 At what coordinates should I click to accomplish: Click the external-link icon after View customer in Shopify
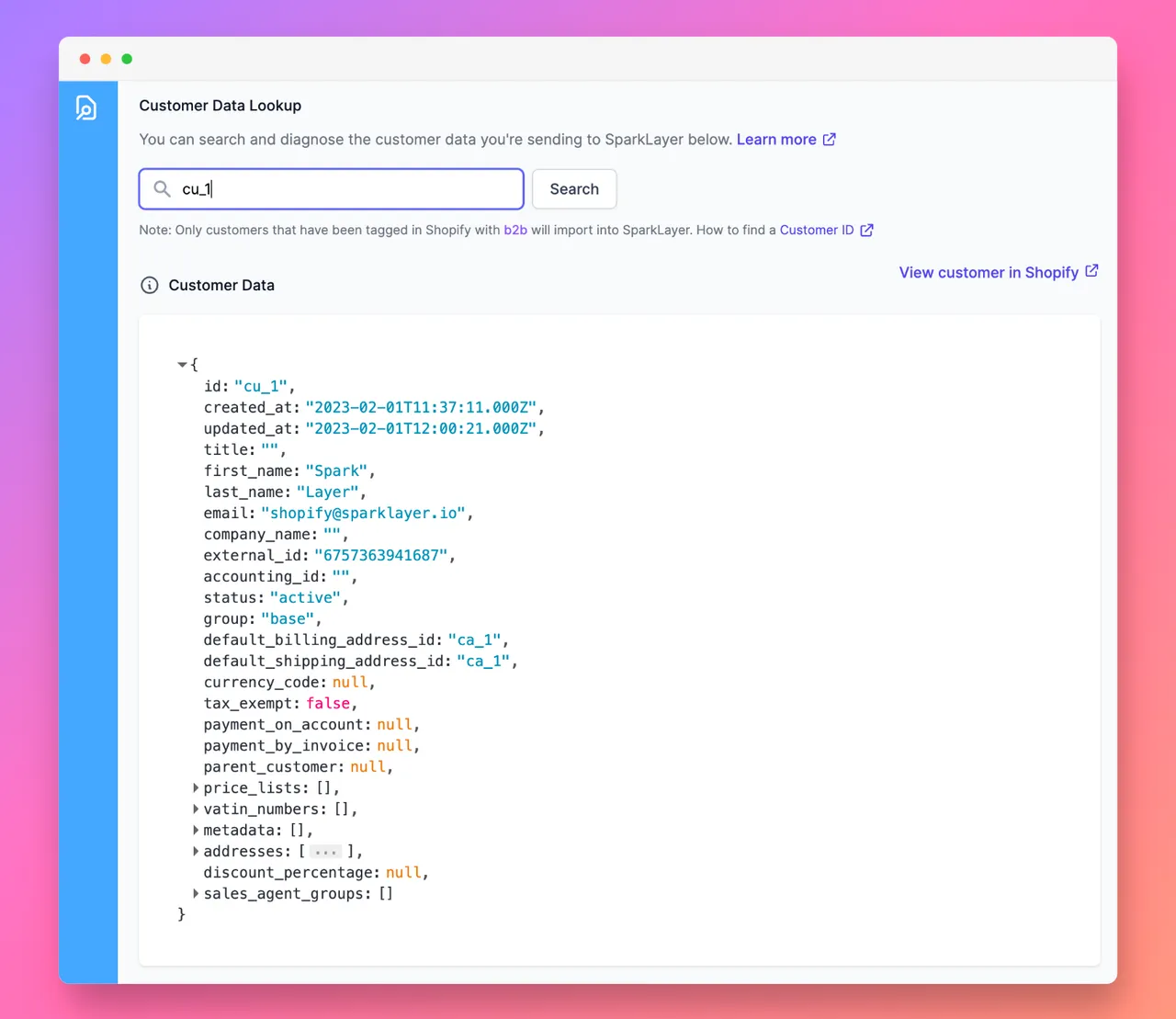click(1091, 271)
